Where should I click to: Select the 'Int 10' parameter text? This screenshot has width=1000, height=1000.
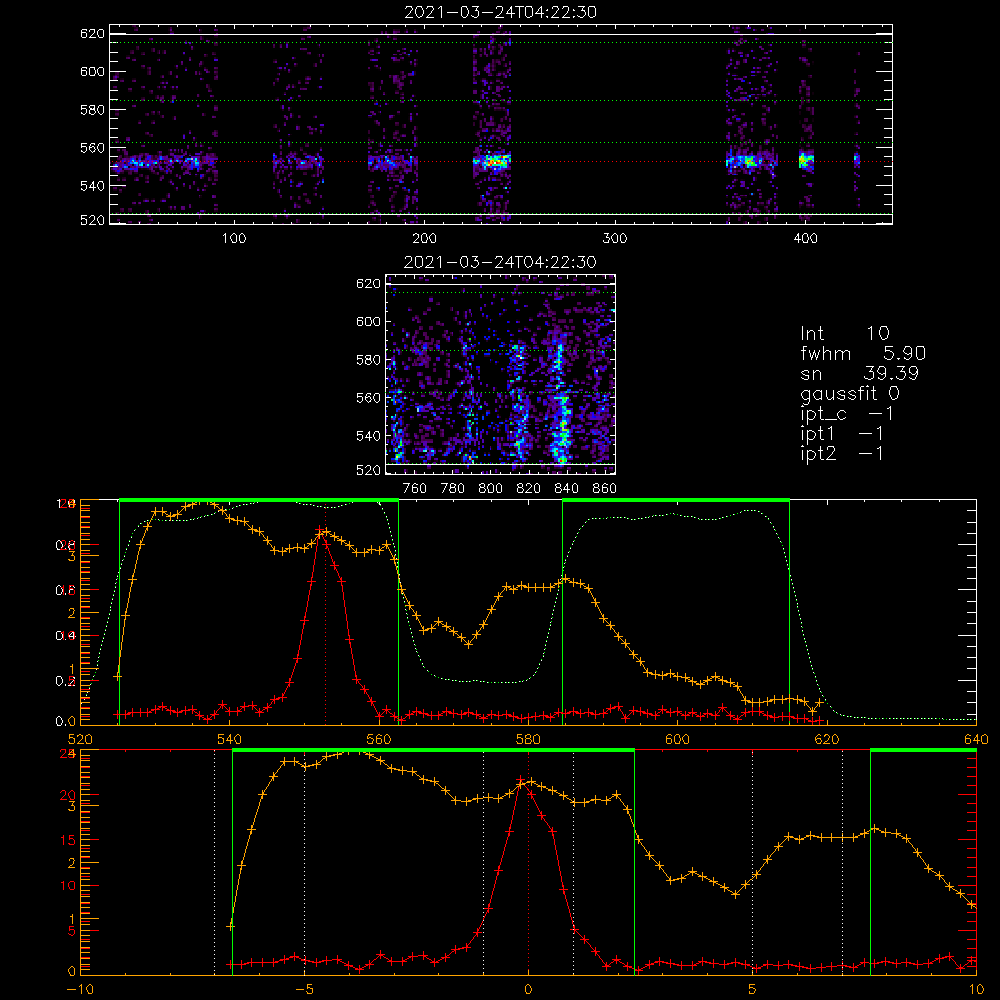coord(844,334)
